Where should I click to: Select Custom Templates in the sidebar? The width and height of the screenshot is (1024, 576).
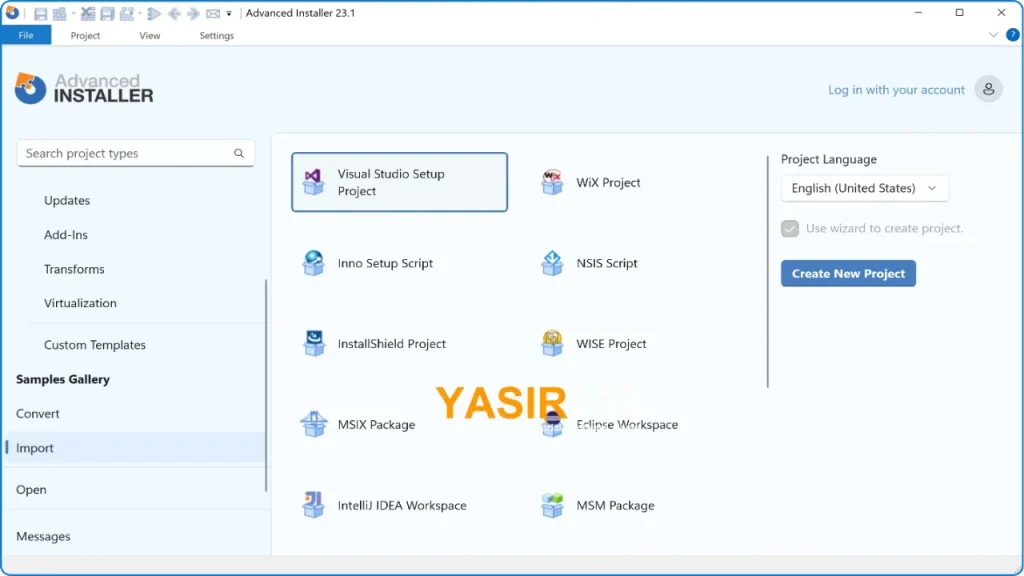tap(95, 345)
